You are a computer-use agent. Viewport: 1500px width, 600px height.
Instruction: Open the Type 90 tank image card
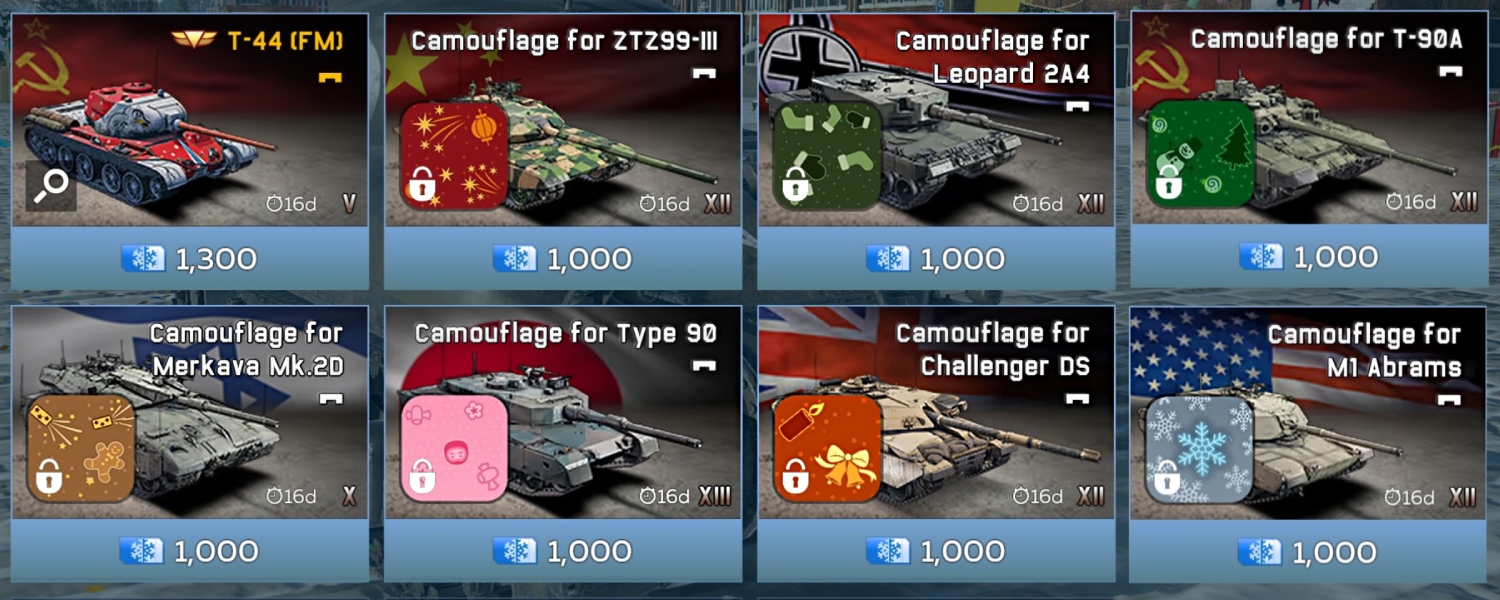(563, 413)
